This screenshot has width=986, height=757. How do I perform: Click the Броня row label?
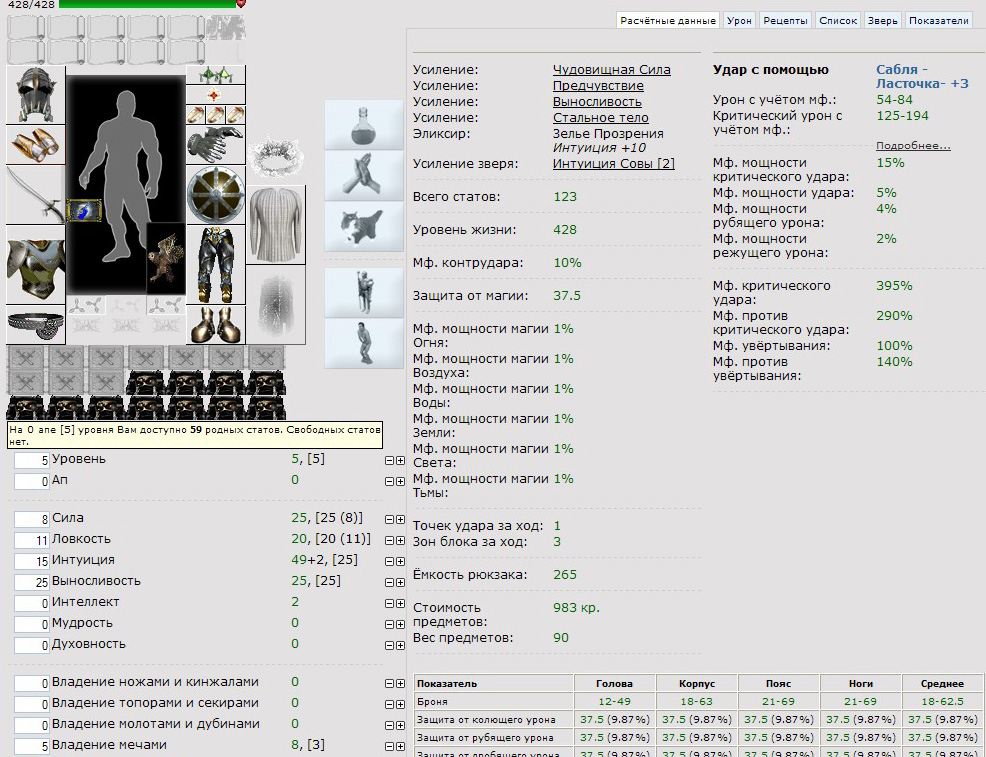[494, 702]
